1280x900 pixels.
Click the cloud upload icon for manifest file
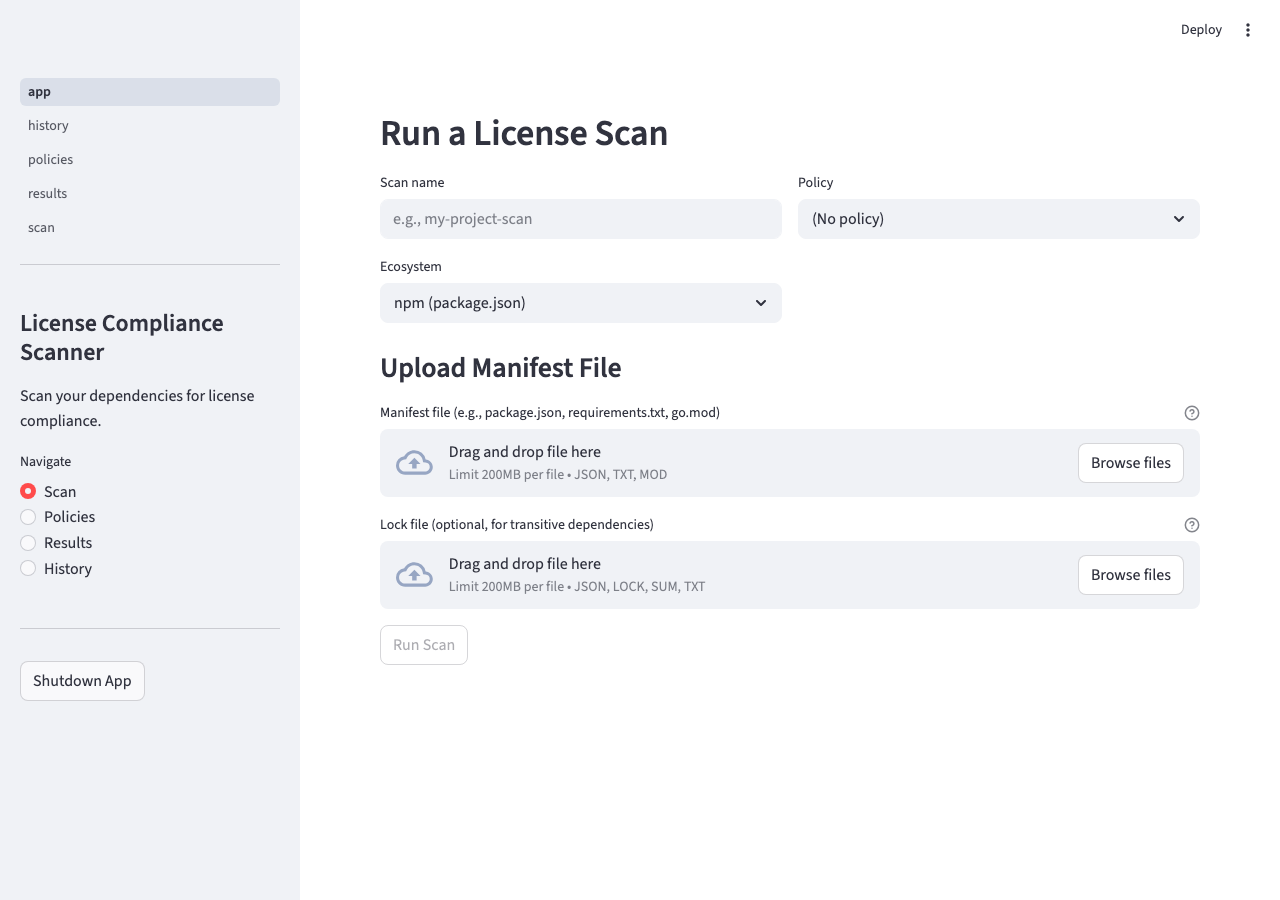[414, 462]
